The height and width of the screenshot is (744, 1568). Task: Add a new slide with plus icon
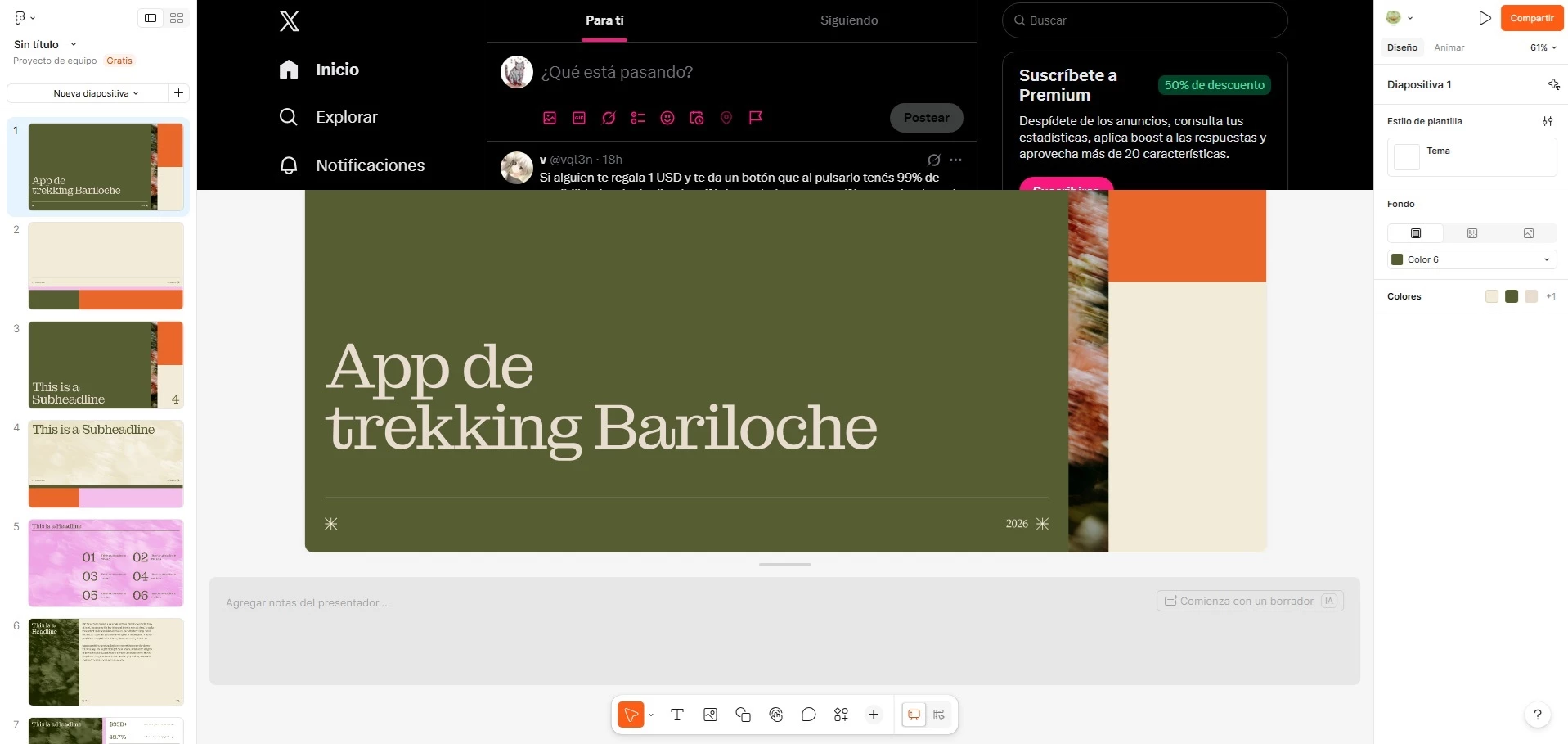(178, 93)
